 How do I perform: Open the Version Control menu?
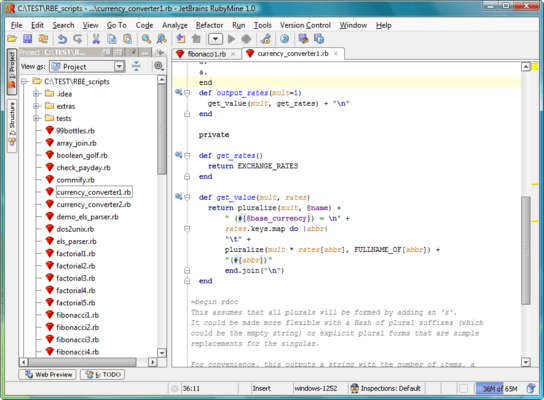(x=305, y=25)
